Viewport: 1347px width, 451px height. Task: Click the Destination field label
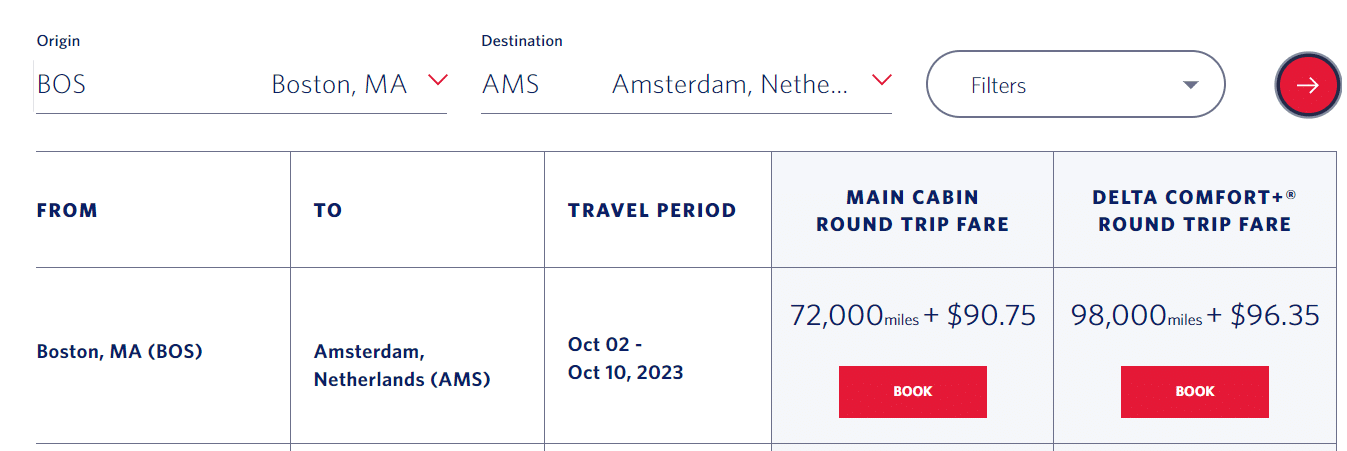click(522, 41)
